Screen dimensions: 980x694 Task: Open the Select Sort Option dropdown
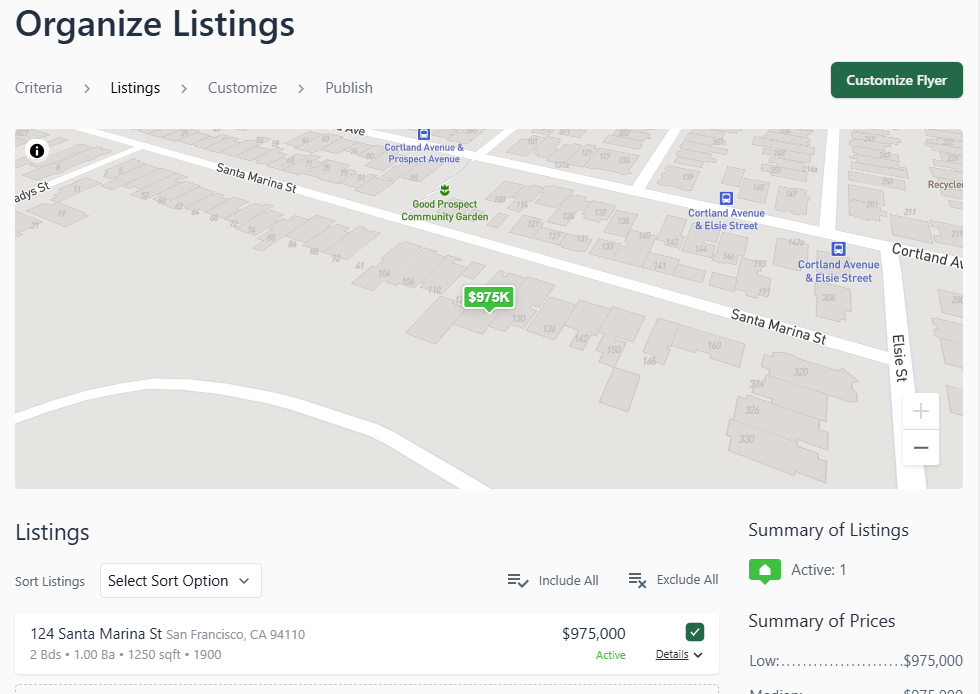click(180, 581)
